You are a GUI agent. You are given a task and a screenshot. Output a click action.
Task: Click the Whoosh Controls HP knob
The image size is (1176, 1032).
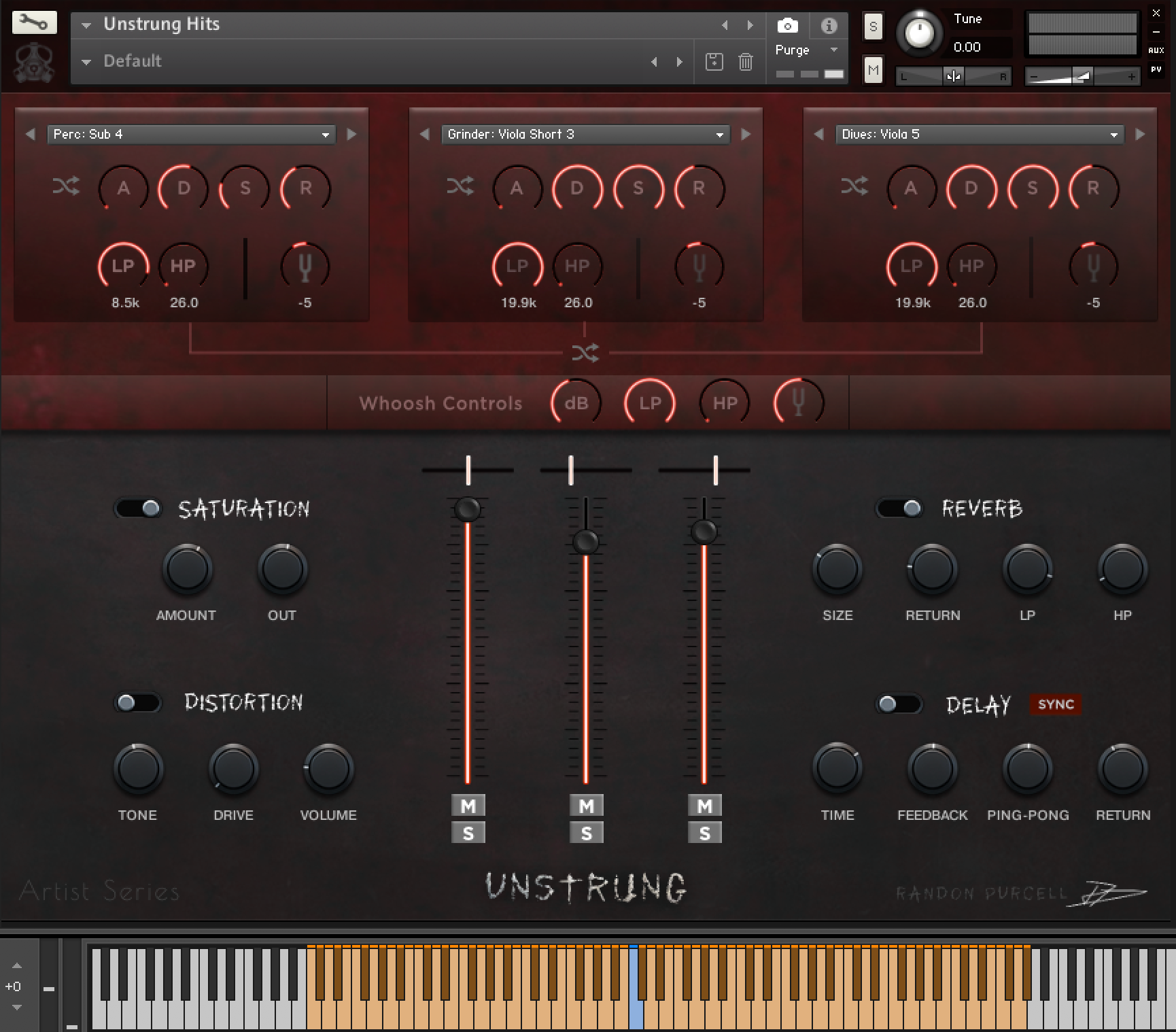(x=725, y=402)
